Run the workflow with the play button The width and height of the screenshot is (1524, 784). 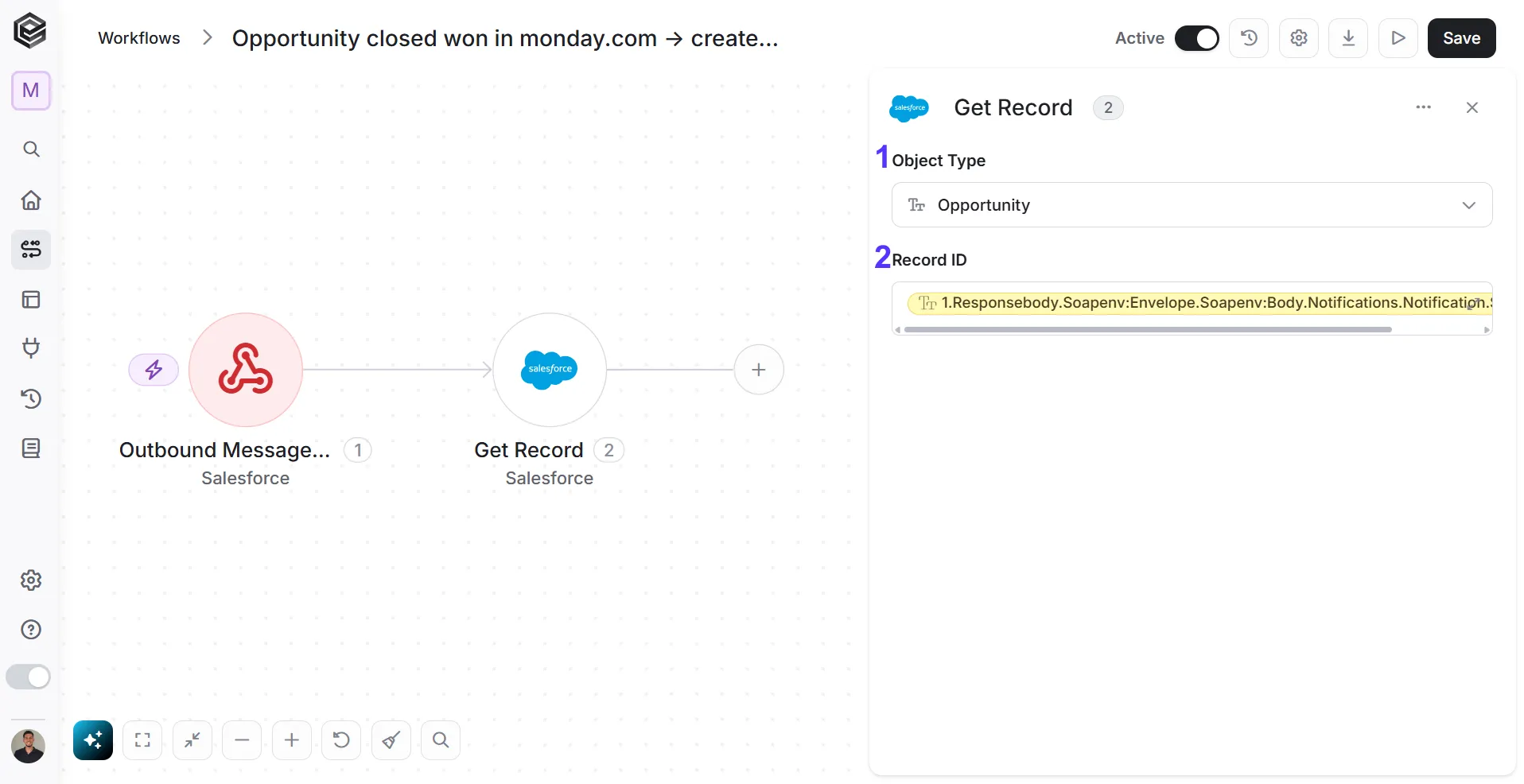1398,38
